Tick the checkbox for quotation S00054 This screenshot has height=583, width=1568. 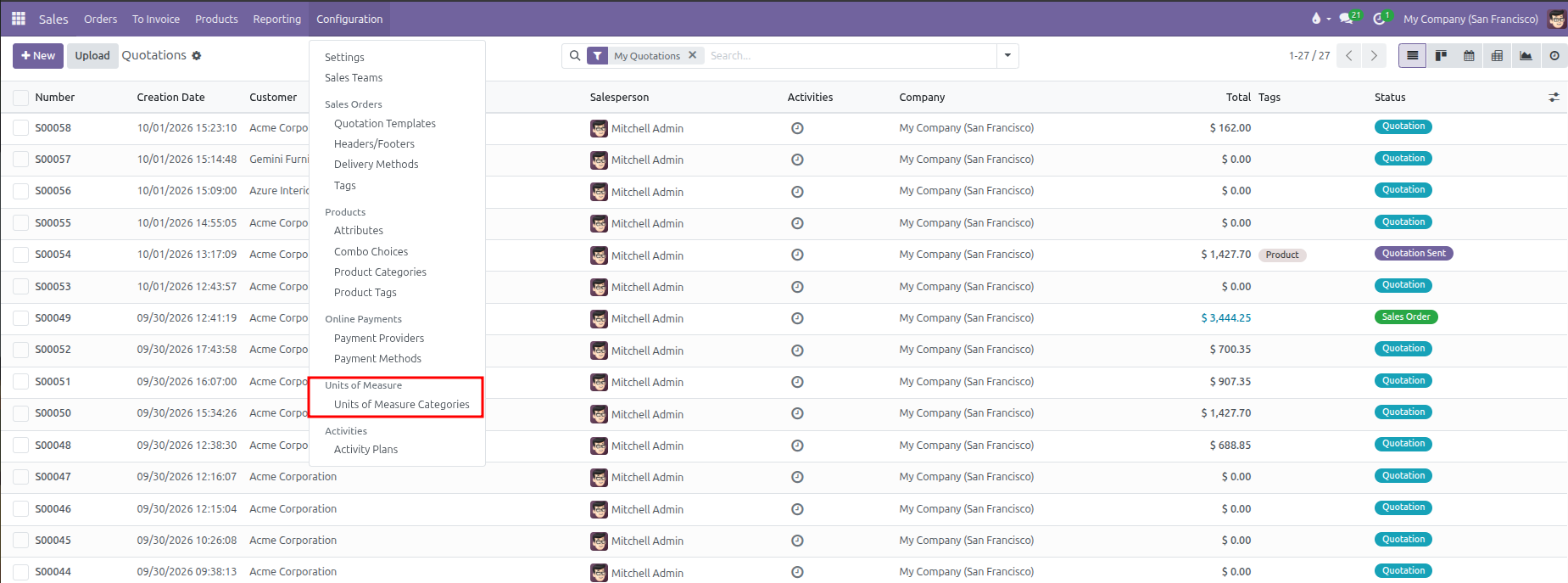tap(21, 255)
